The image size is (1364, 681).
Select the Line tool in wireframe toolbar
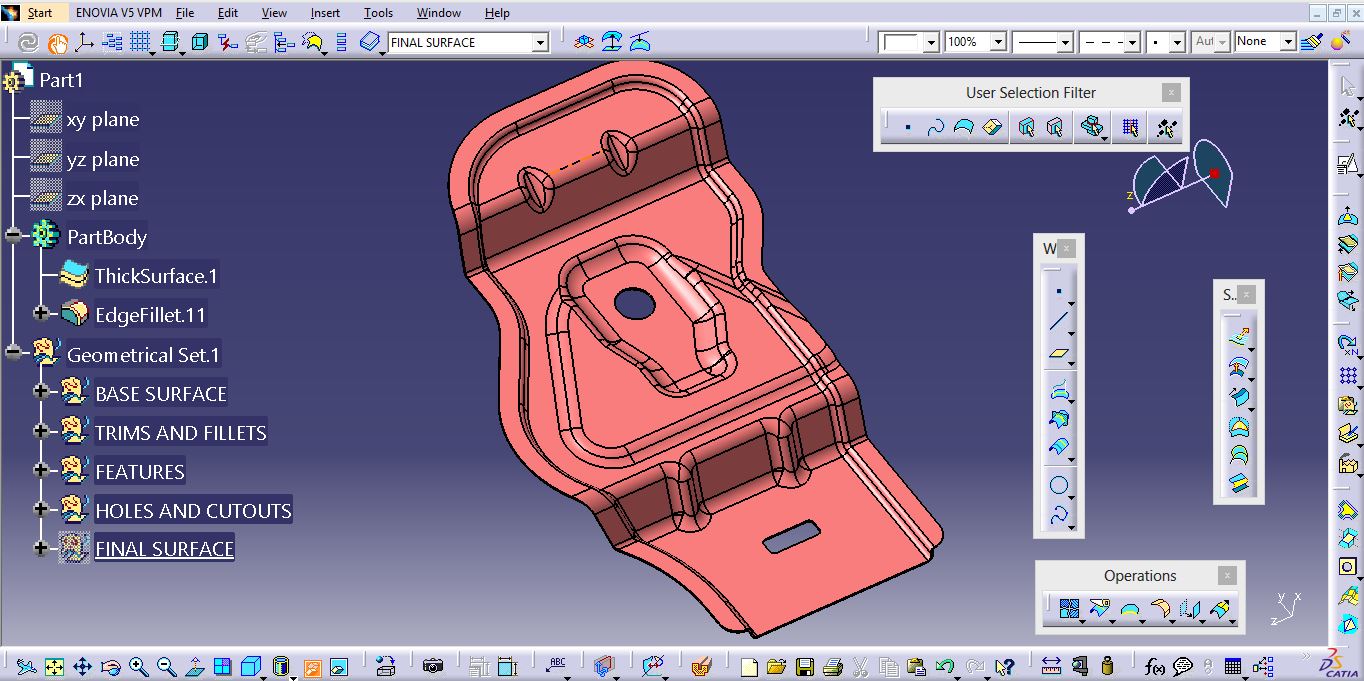(x=1057, y=319)
